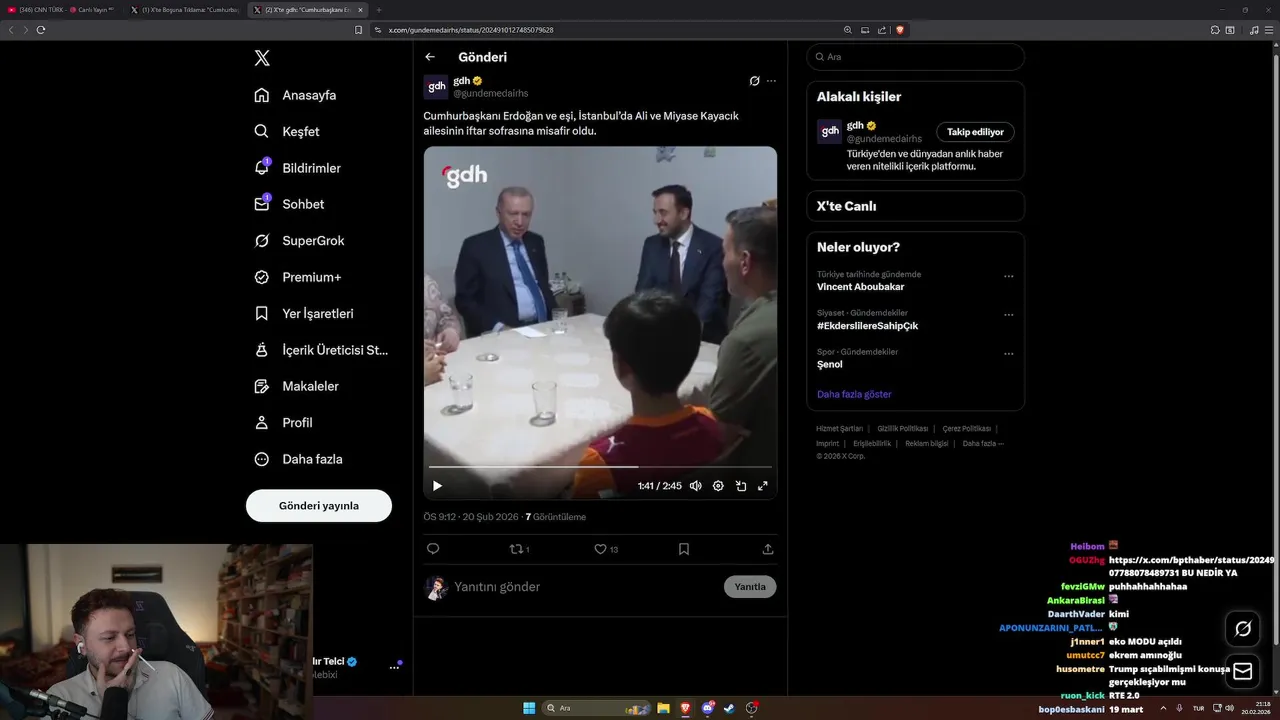Switch to CNN TÜRK browser tab
Screen dimensions: 1280x720
[61, 10]
